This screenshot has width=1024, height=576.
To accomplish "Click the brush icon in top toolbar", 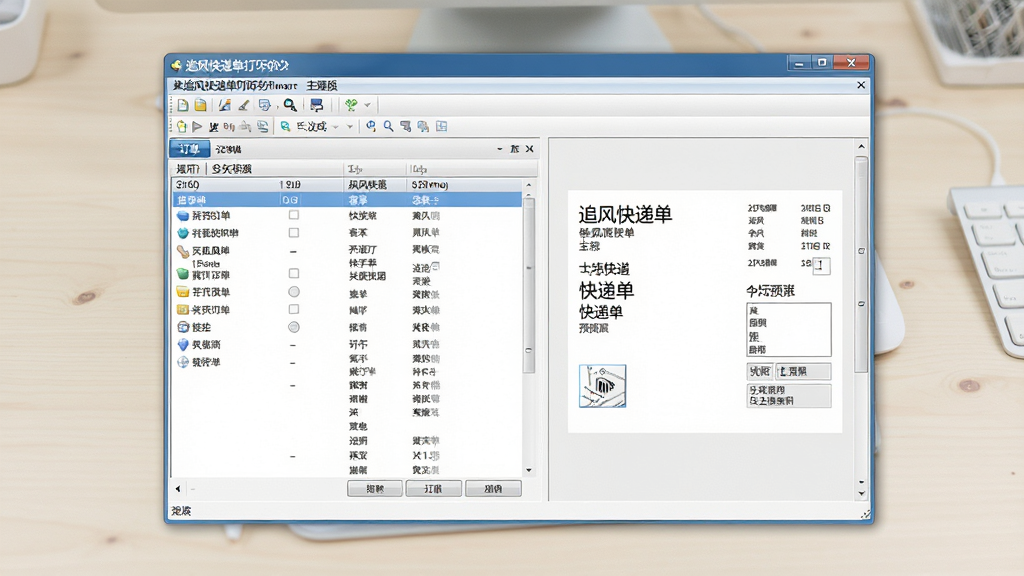I will pyautogui.click(x=244, y=105).
